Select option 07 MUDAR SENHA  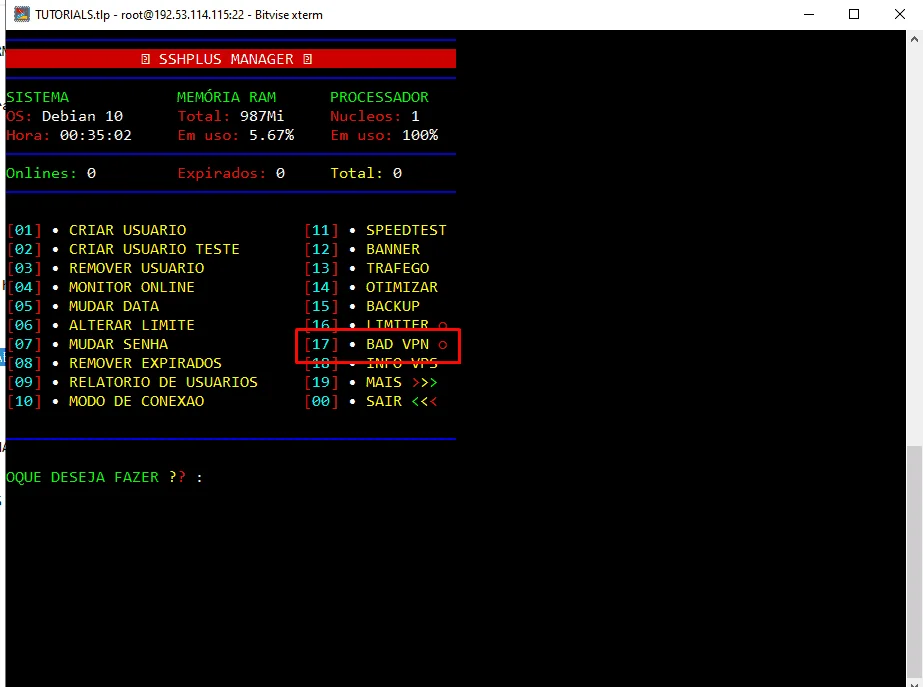pyautogui.click(x=88, y=344)
